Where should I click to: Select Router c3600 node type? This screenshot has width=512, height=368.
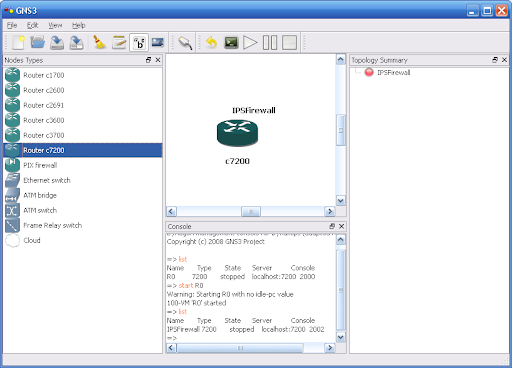83,120
